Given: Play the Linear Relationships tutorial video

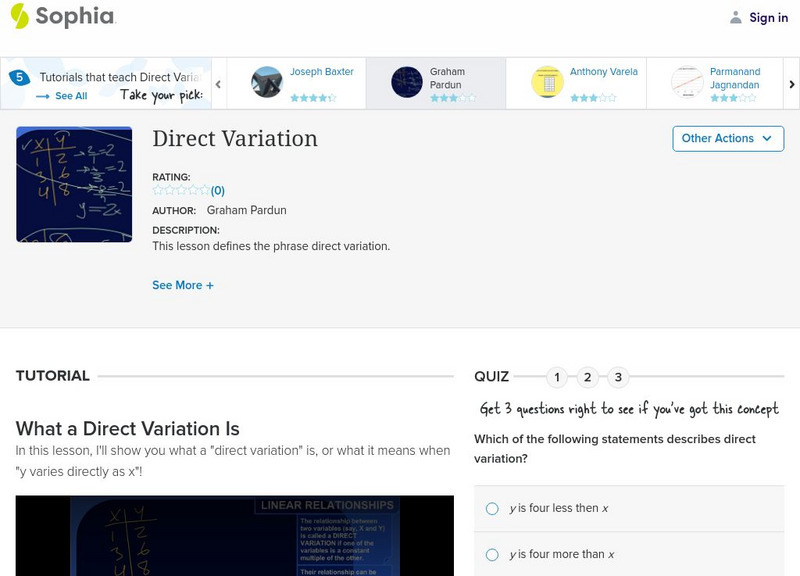Looking at the screenshot, I should pos(235,536).
